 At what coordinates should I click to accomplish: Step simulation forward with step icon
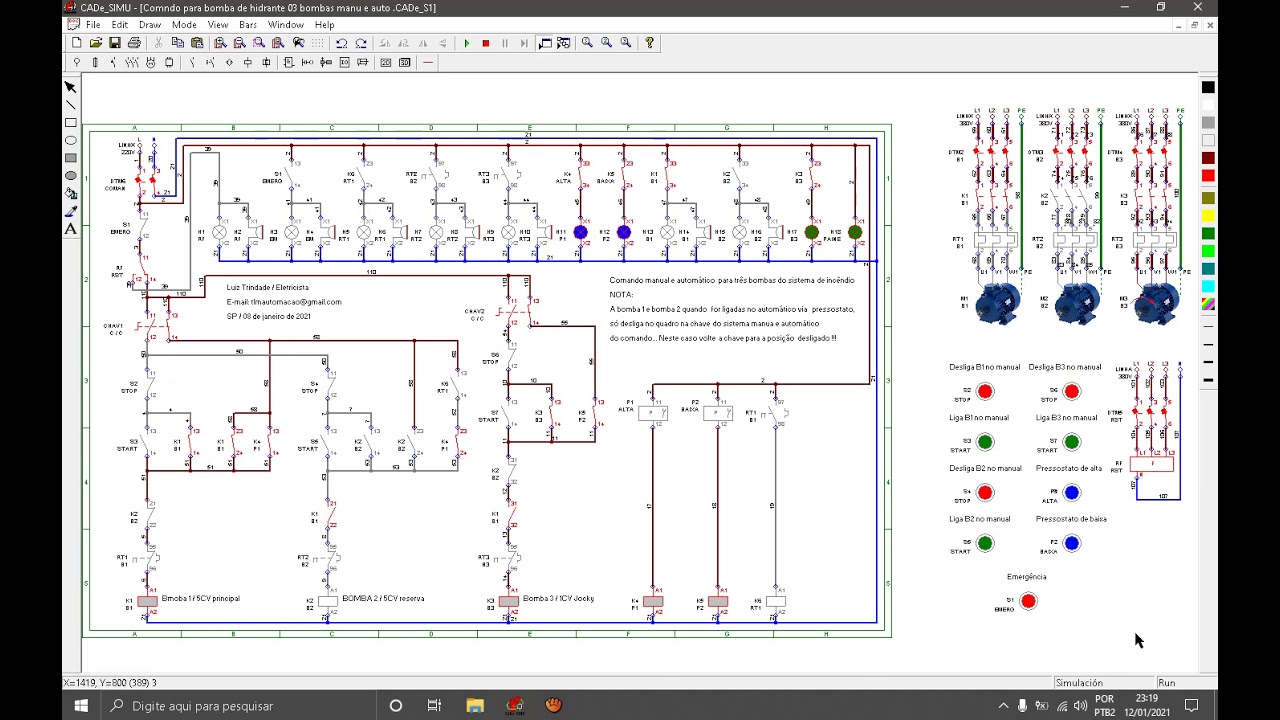coord(524,43)
